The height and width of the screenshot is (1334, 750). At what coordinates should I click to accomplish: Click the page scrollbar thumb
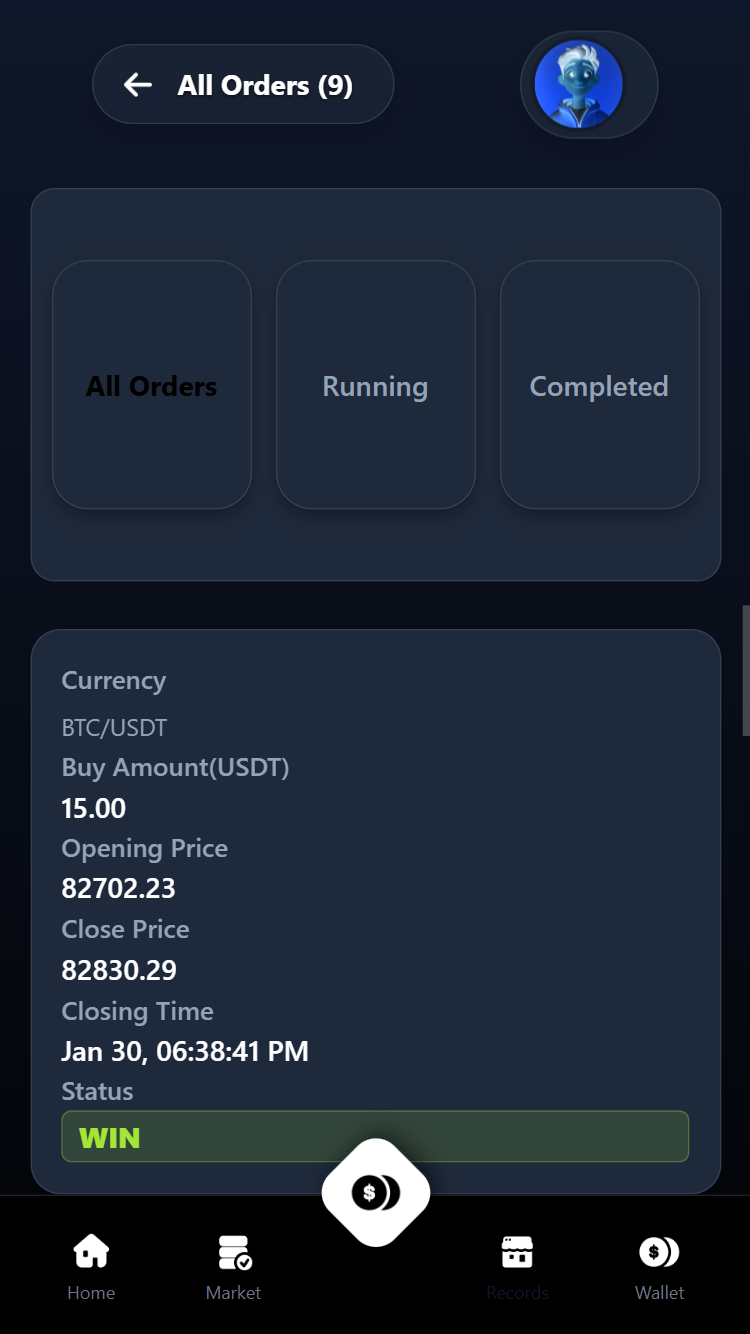[745, 670]
